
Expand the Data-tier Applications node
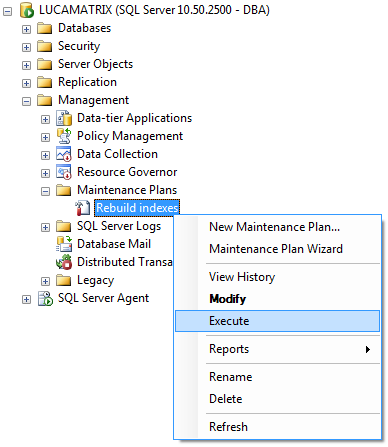45,119
